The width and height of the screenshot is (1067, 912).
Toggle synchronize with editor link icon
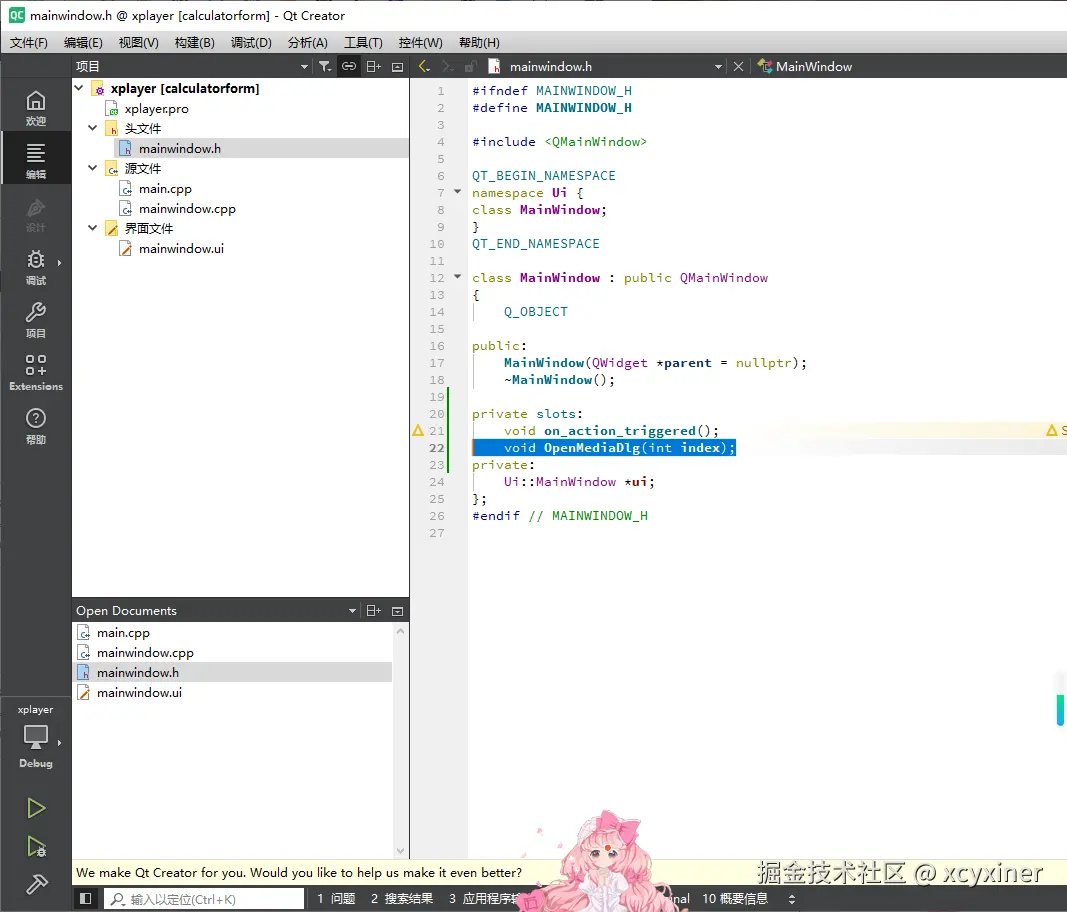349,66
